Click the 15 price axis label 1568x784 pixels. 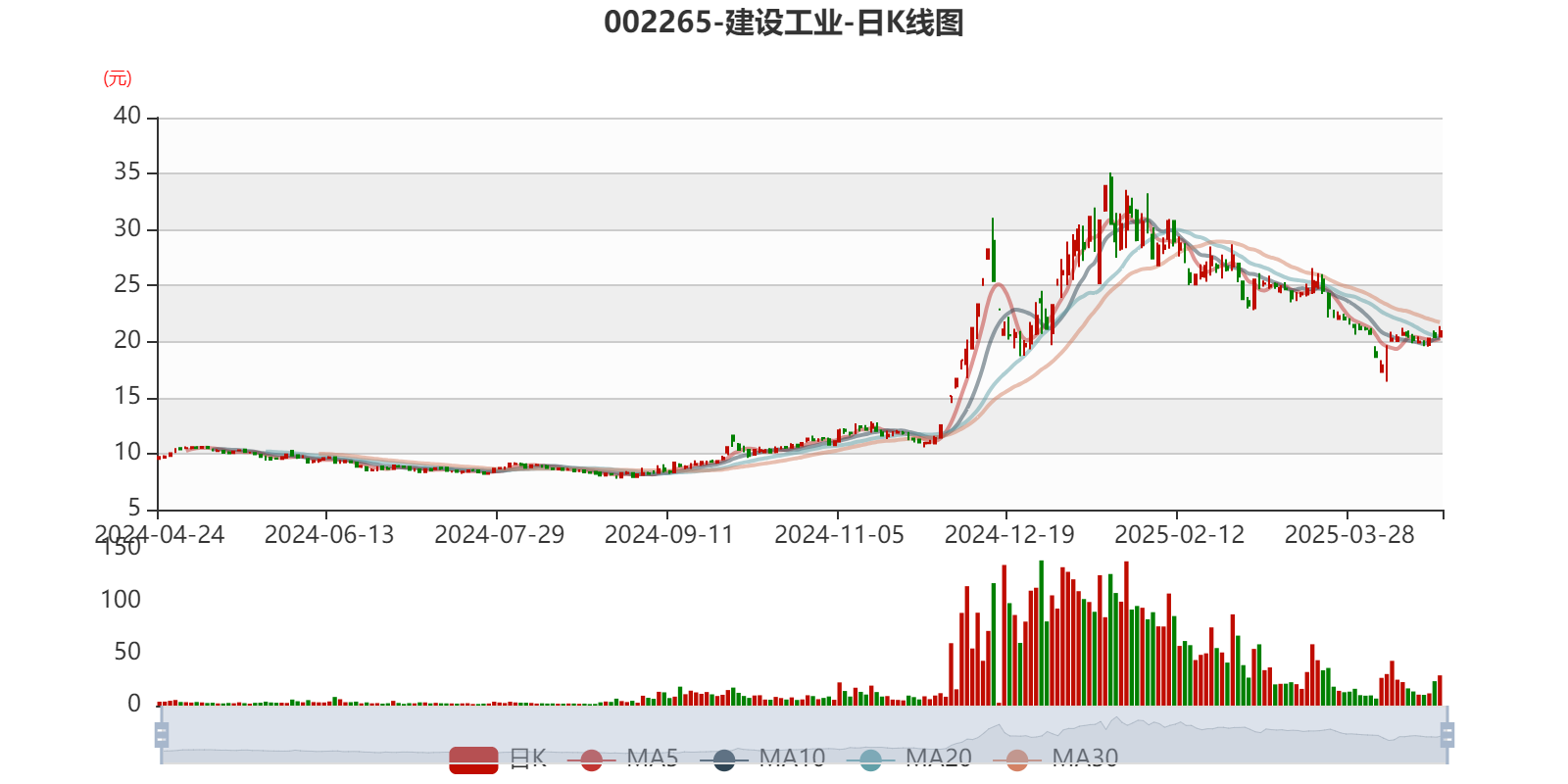127,396
